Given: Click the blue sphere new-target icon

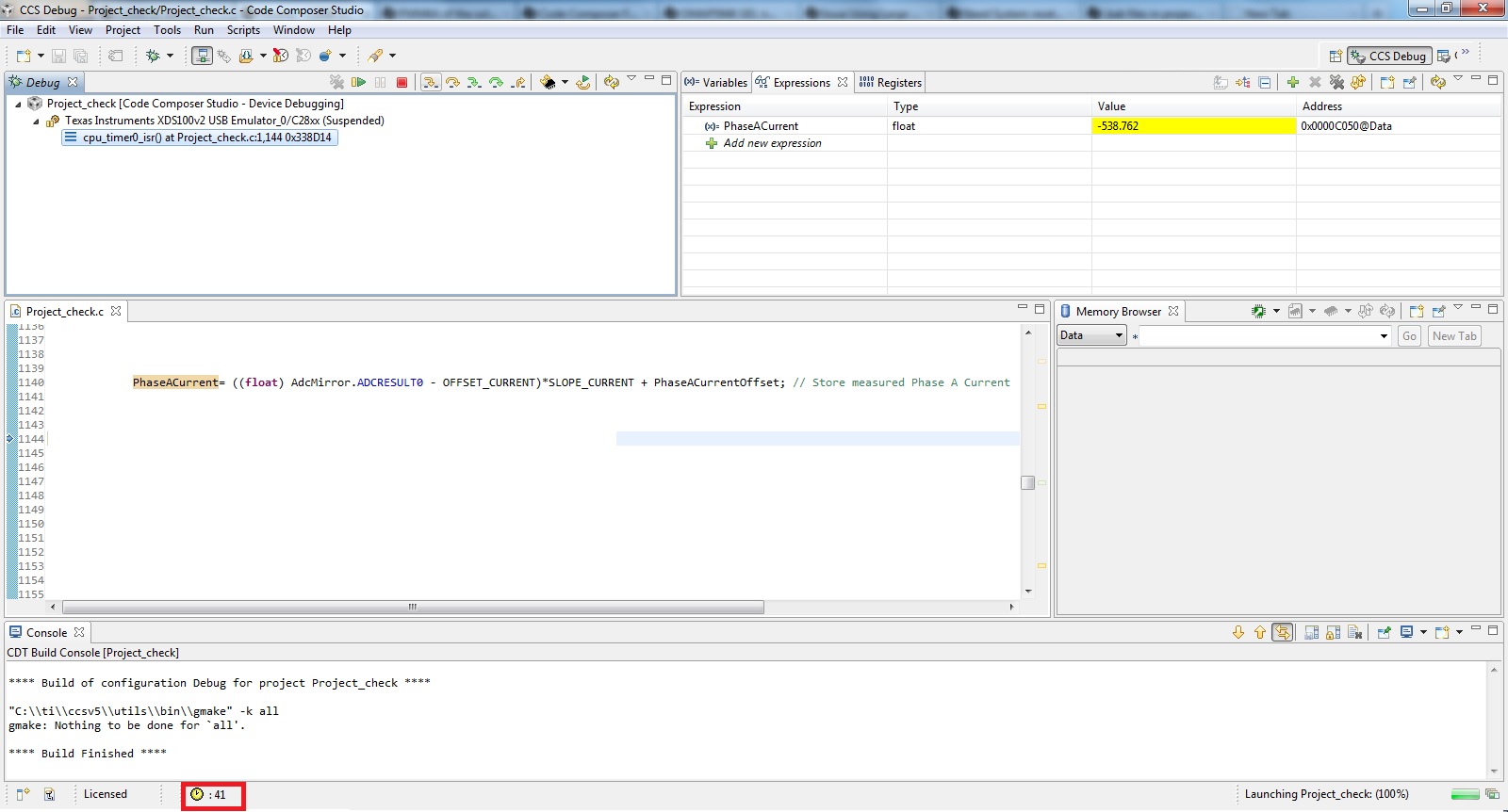Looking at the screenshot, I should 326,57.
